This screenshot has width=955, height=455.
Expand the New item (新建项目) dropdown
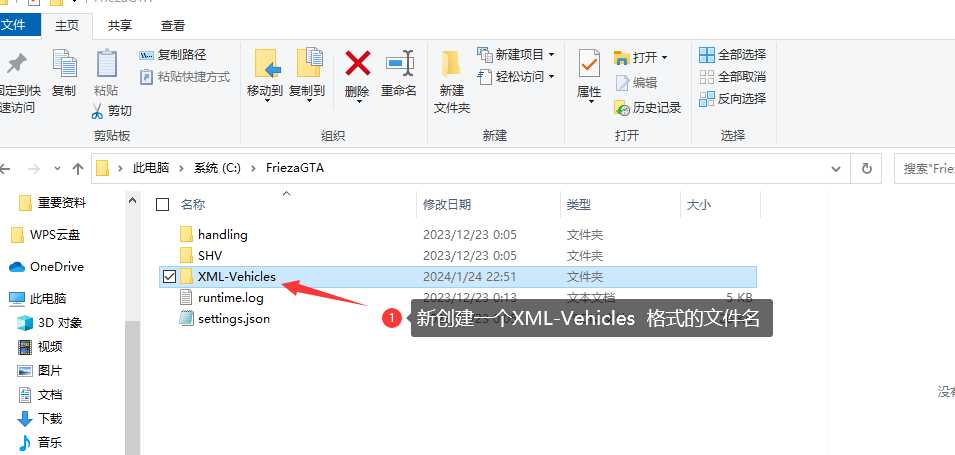coord(516,55)
